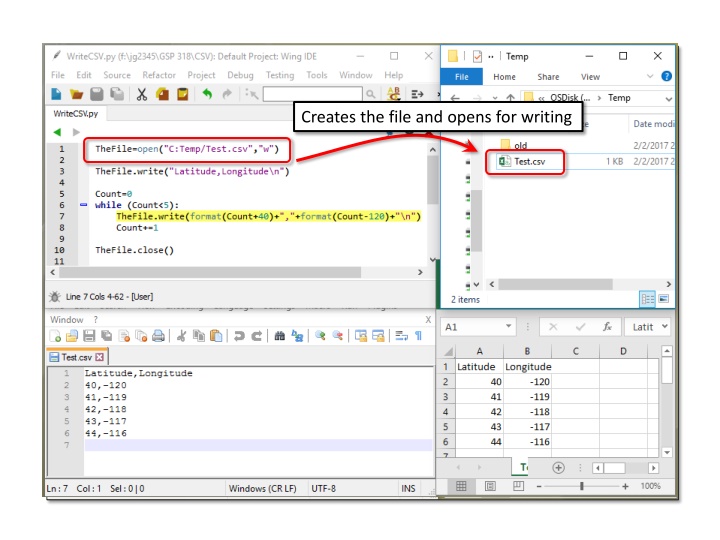Click the Find binoculars icon in Notepad++
The image size is (720, 540).
tap(281, 337)
